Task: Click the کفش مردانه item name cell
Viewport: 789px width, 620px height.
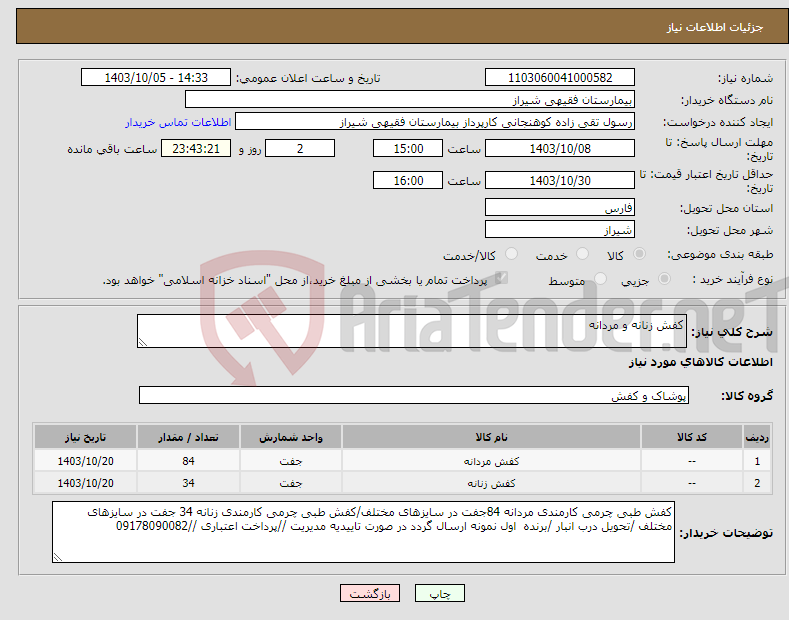Action: (x=491, y=461)
